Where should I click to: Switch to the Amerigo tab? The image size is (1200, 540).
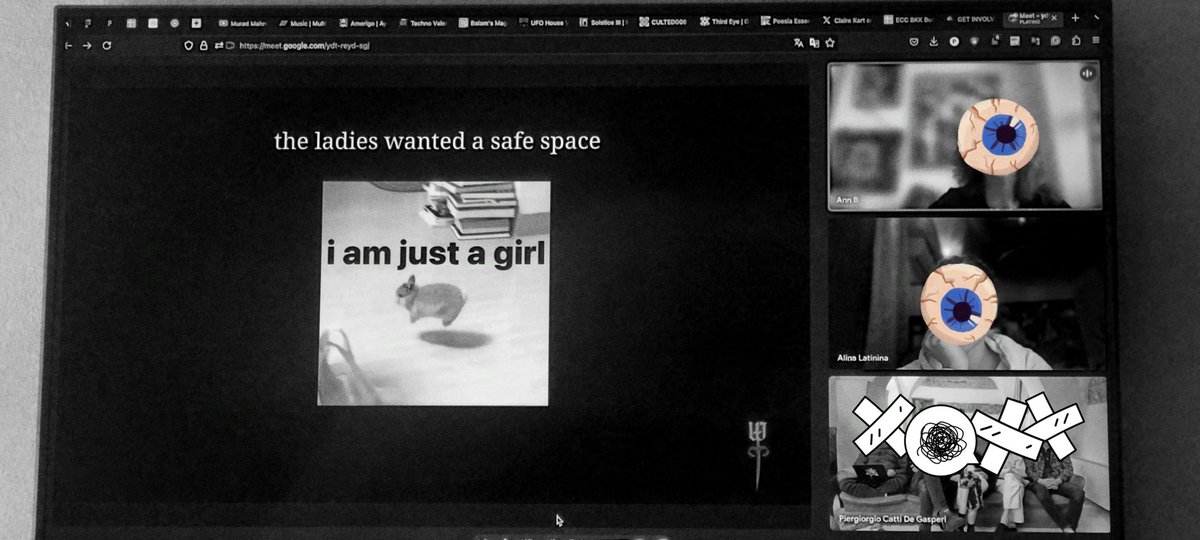tap(362, 23)
